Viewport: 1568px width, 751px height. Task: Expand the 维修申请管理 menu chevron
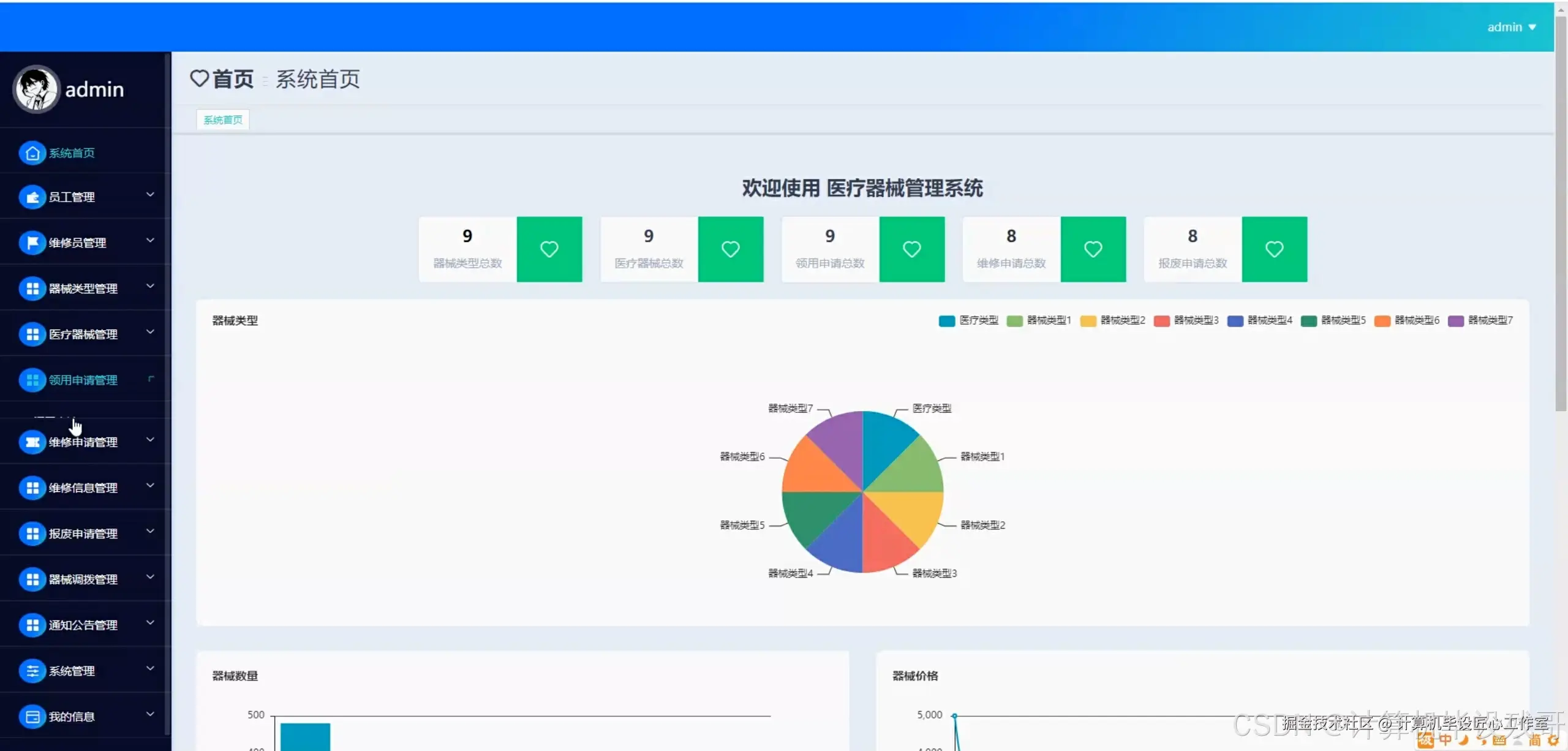[x=150, y=440]
